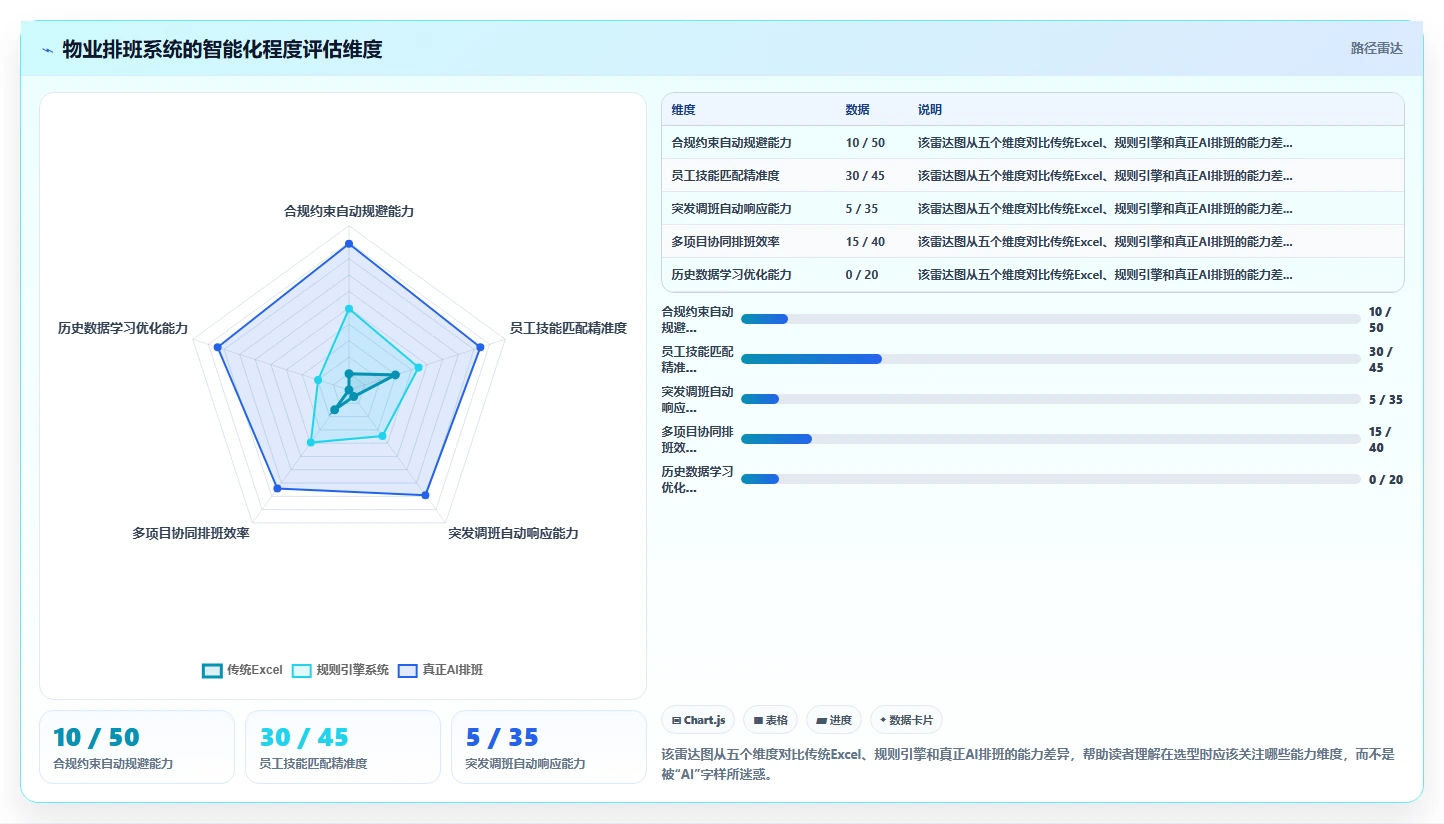Click the 路径雷达 label in header
This screenshot has width=1444, height=824.
(x=1377, y=48)
